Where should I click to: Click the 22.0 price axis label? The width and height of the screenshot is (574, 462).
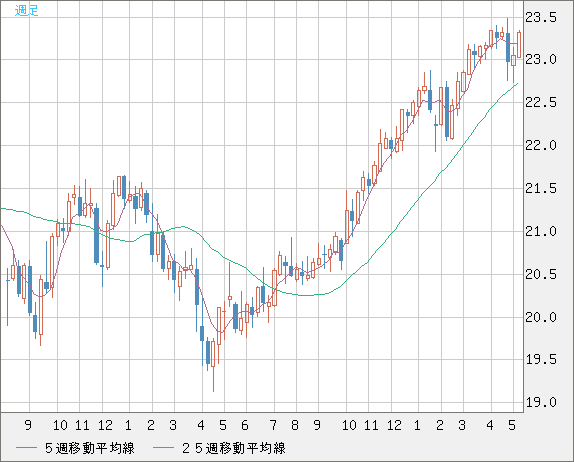pyautogui.click(x=541, y=145)
